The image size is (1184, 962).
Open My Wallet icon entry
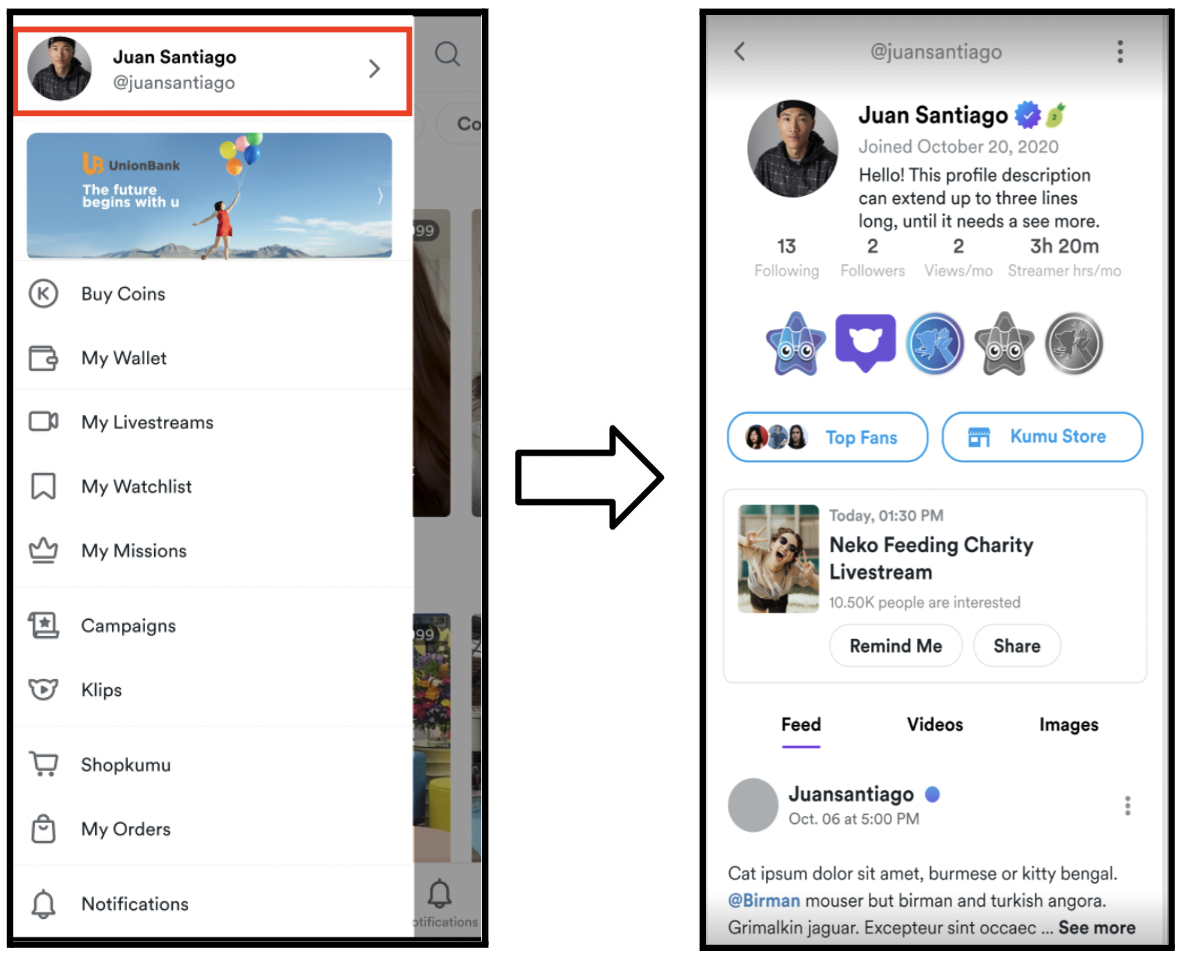(x=43, y=358)
